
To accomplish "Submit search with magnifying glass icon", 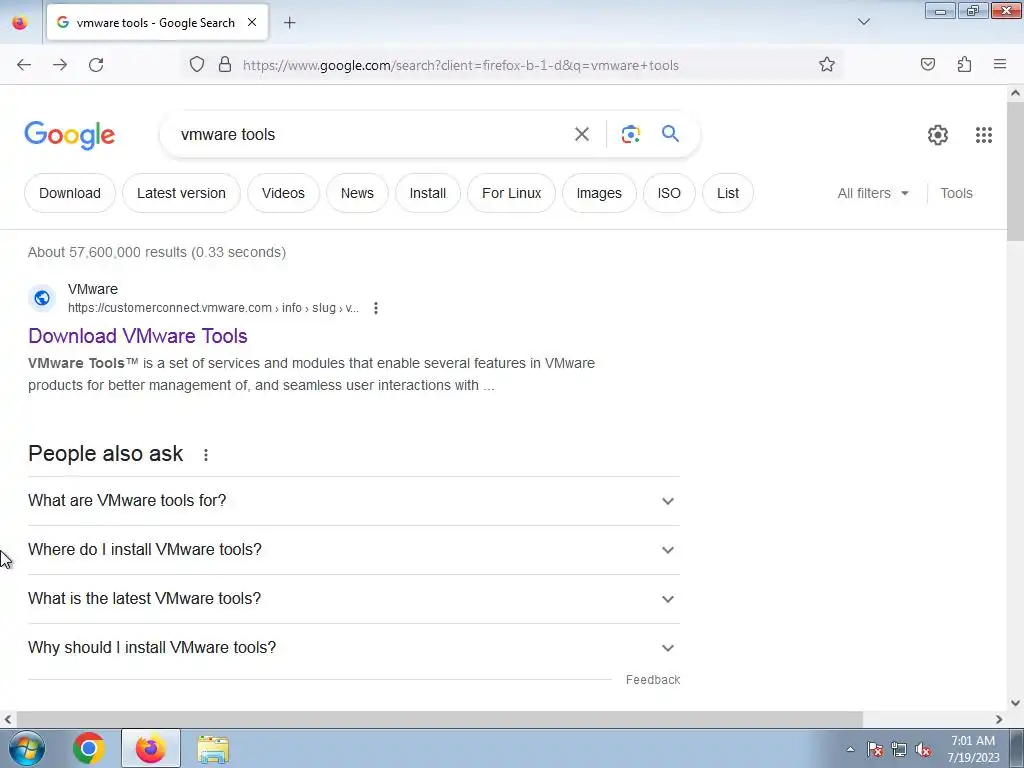I will (x=670, y=134).
